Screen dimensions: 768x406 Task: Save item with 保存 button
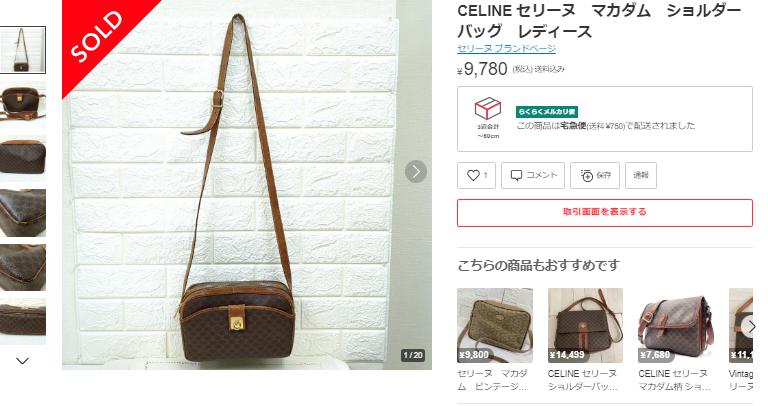click(595, 175)
